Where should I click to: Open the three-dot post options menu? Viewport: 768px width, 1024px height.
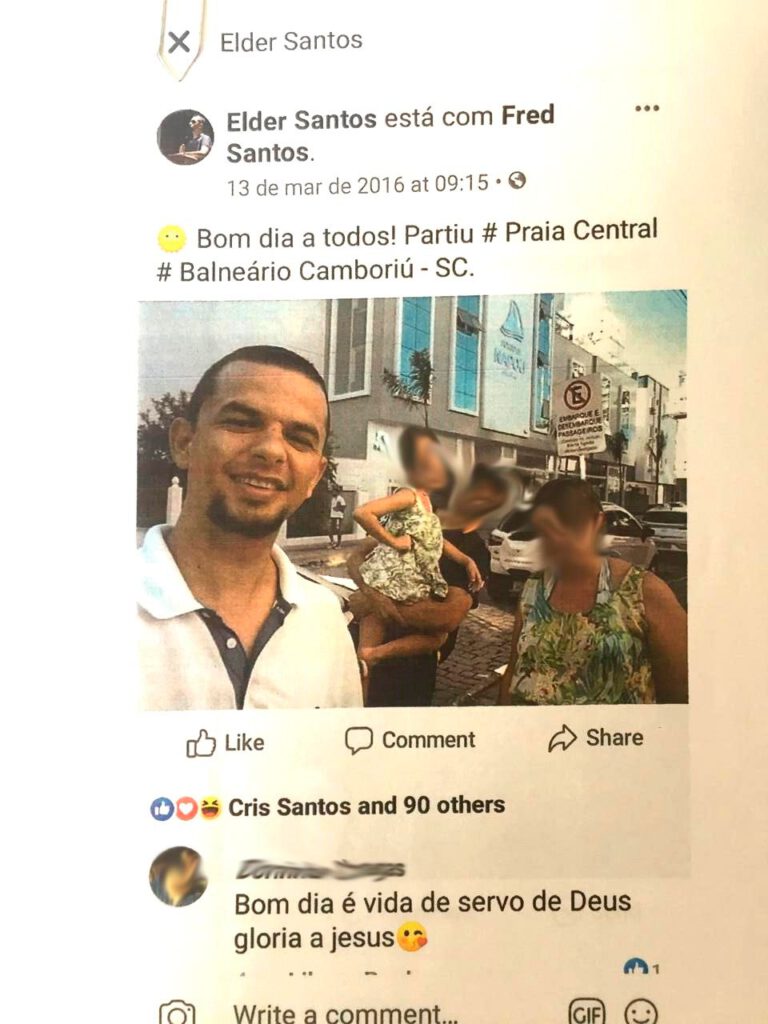[x=647, y=108]
